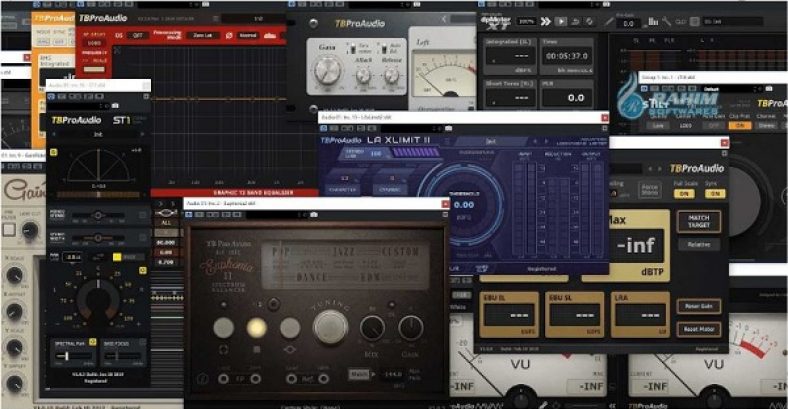Click Euphonia's lit yellow middle mode button
788x409 pixels.
pyautogui.click(x=256, y=328)
